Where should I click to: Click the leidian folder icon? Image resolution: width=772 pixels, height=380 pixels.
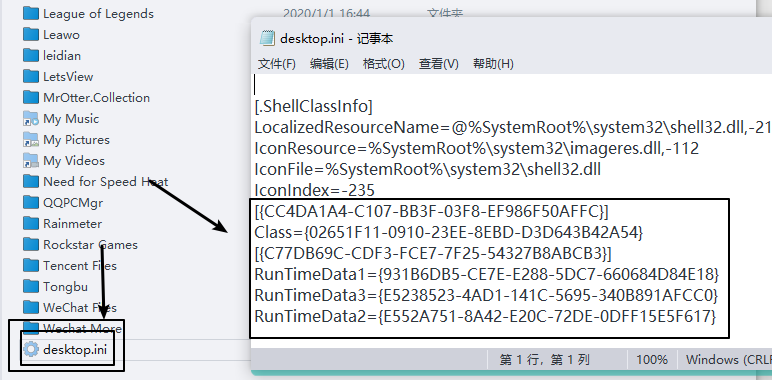[31, 55]
